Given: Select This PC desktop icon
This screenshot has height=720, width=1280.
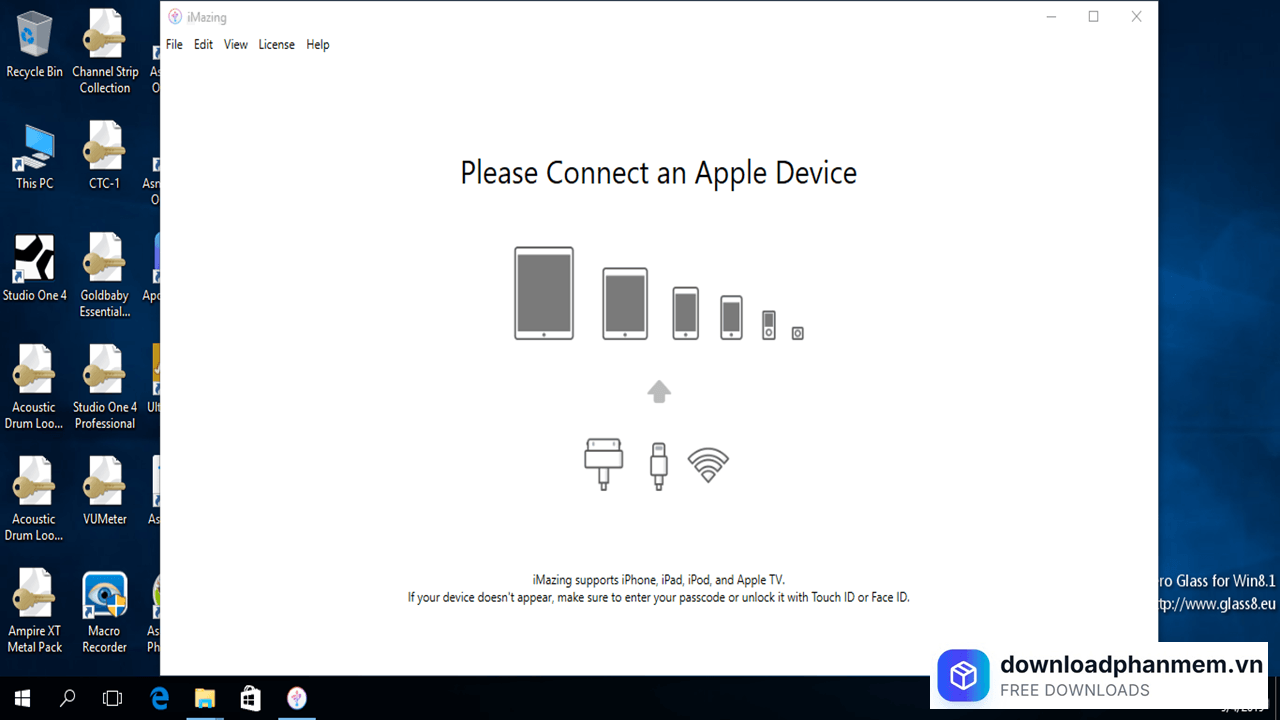Looking at the screenshot, I should (35, 157).
